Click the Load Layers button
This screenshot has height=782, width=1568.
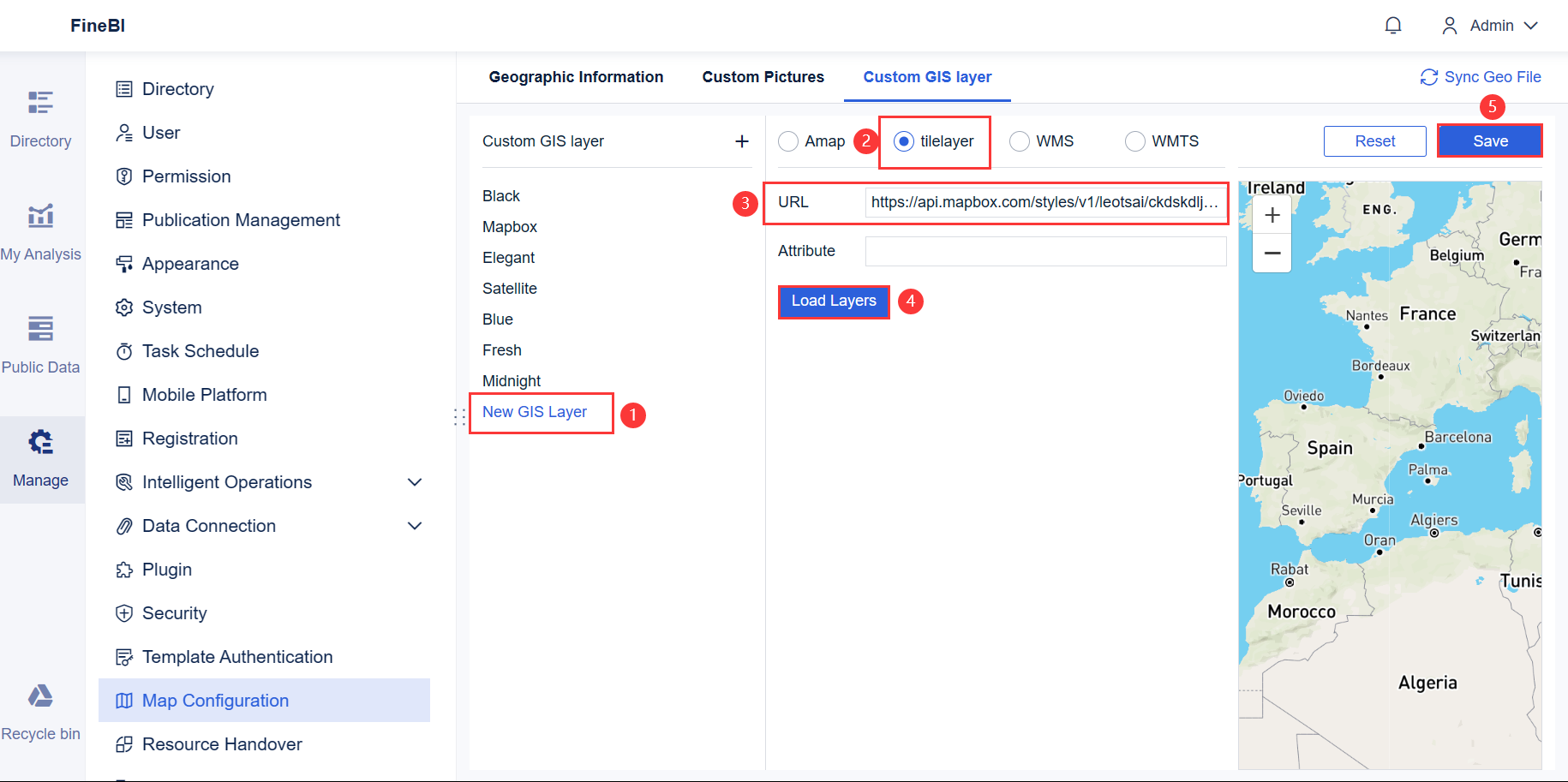833,301
